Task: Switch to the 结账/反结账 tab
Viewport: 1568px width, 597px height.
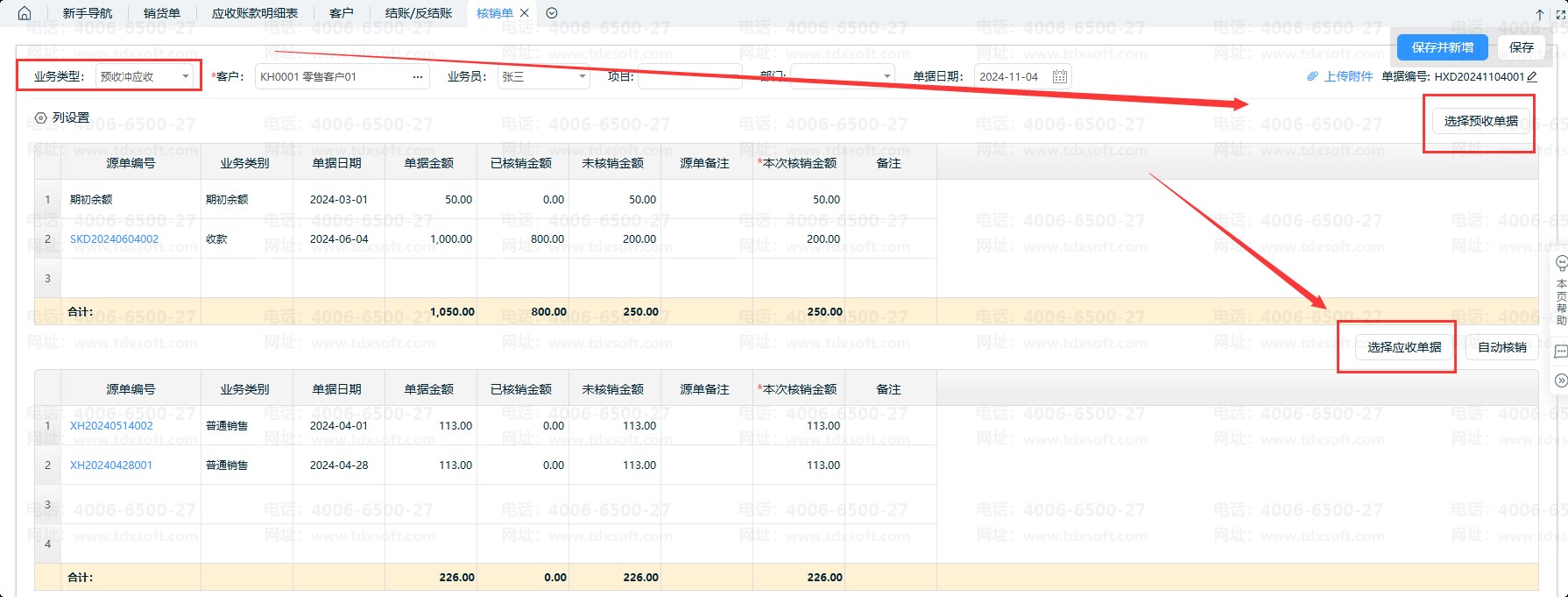Action: [419, 13]
